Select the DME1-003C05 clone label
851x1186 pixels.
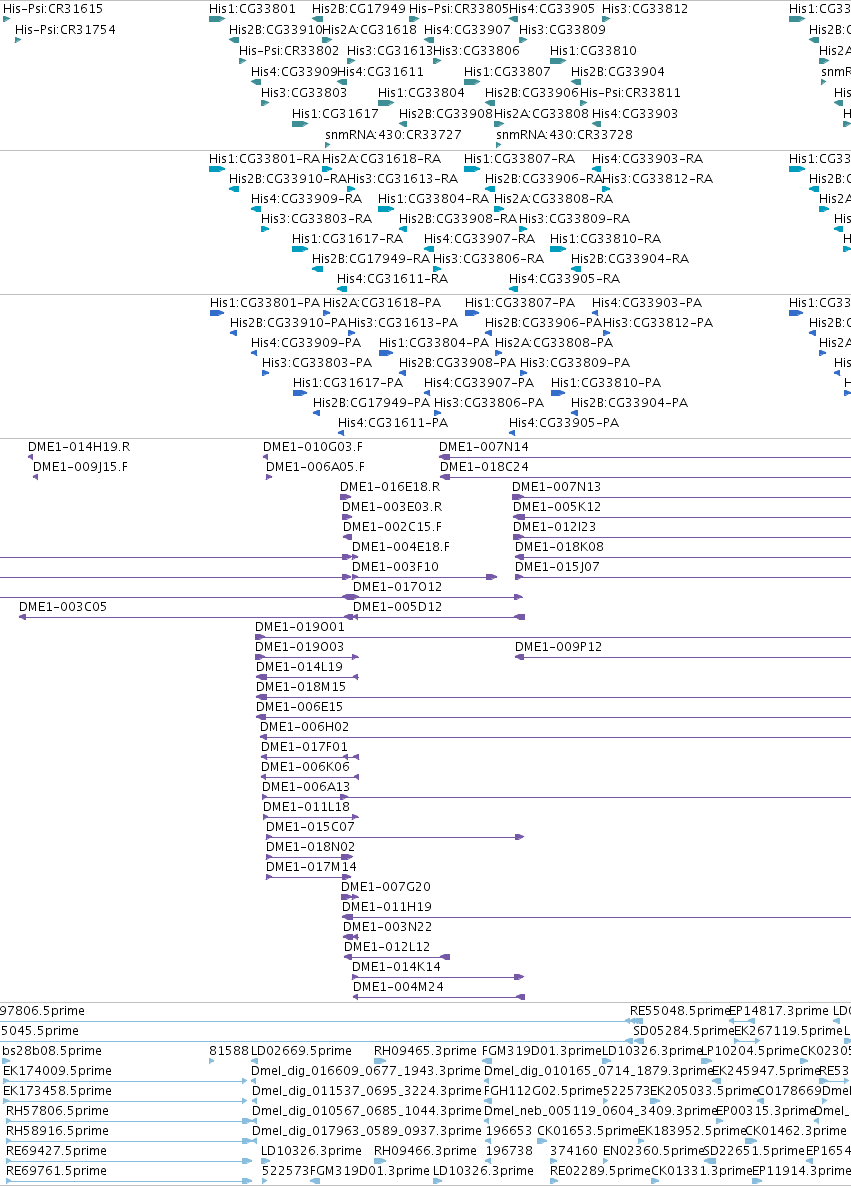tap(63, 607)
